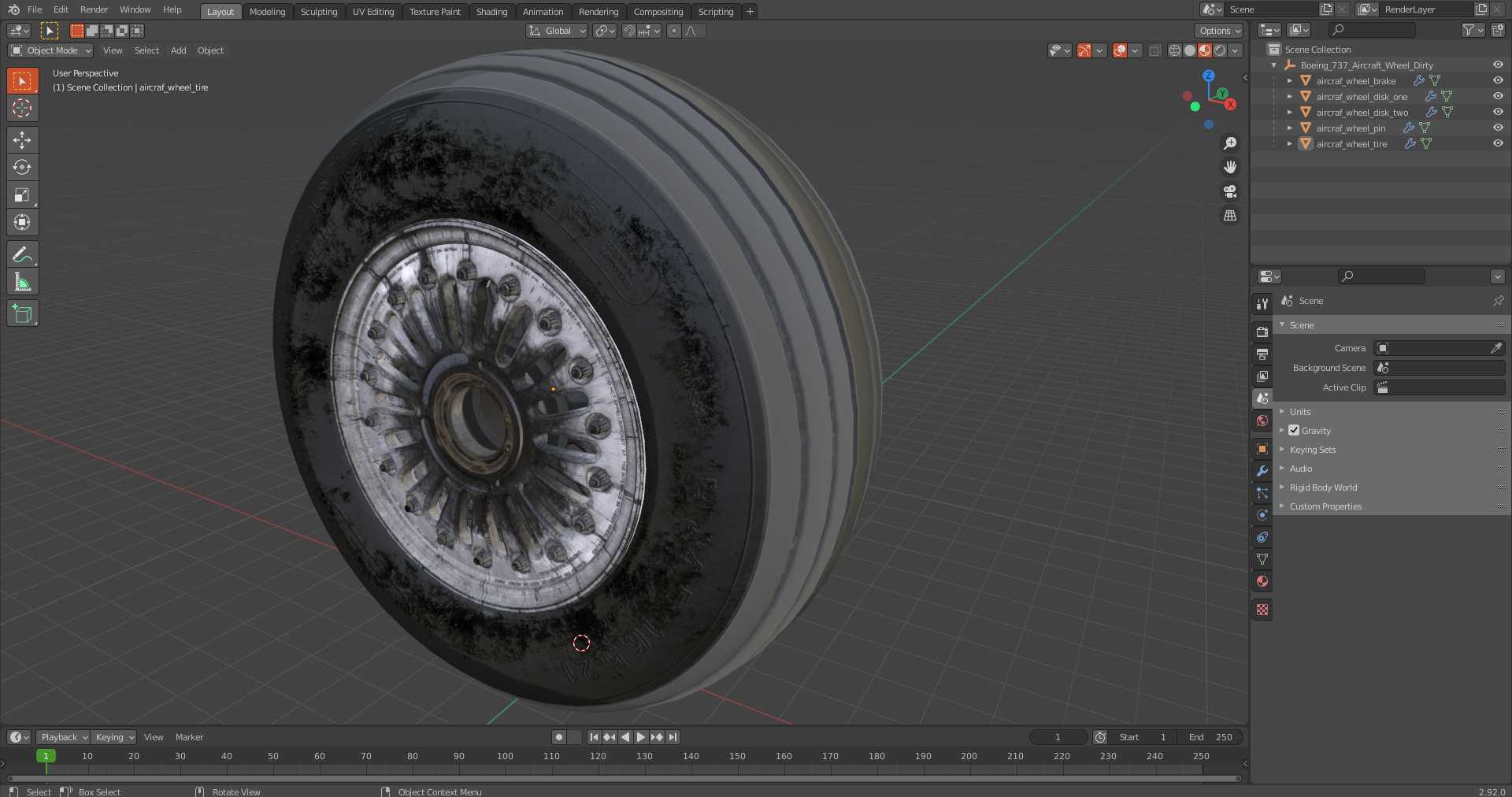Open Particles properties tab
The height and width of the screenshot is (797, 1512).
coord(1262,493)
